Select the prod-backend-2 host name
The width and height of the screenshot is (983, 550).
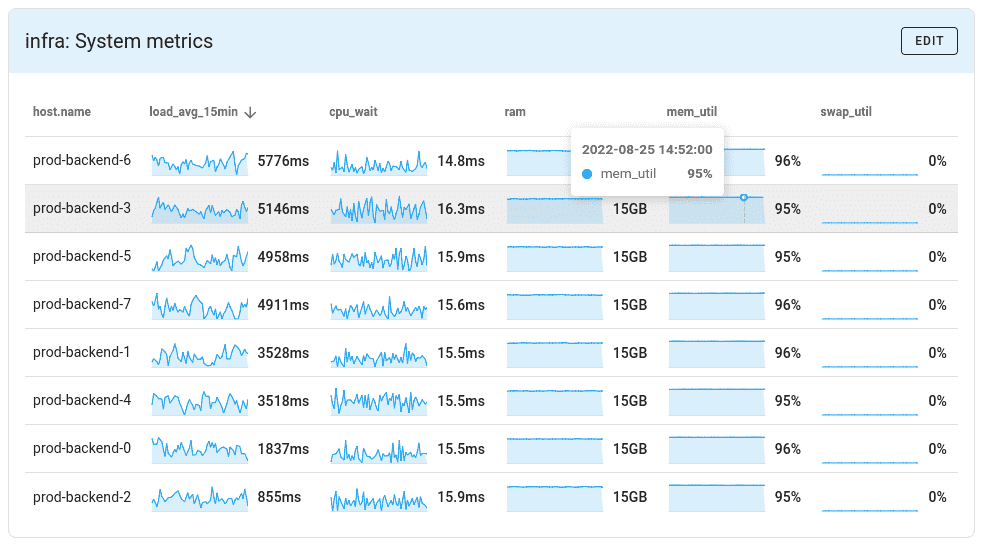82,497
